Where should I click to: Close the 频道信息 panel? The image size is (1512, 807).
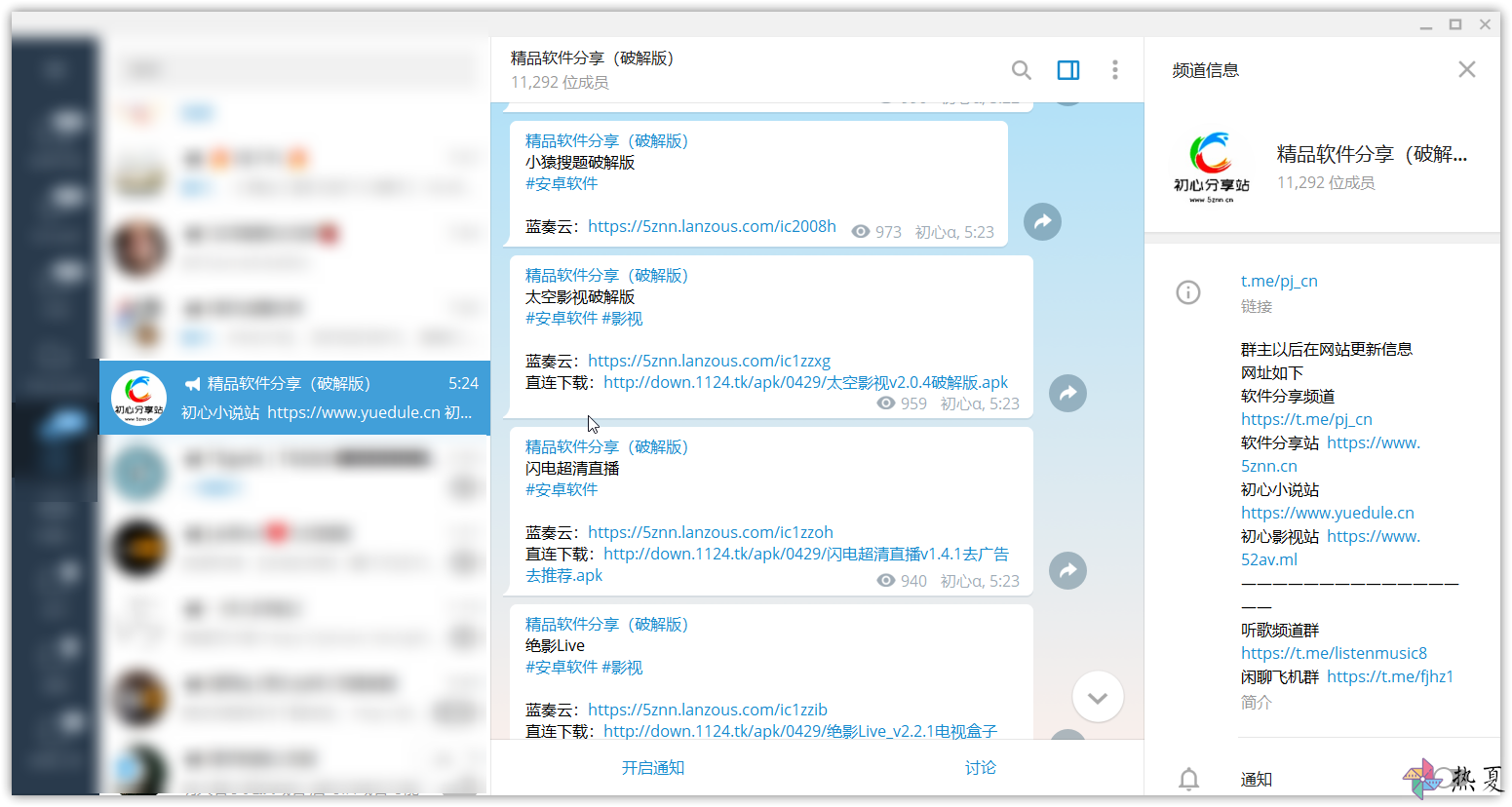click(x=1466, y=69)
